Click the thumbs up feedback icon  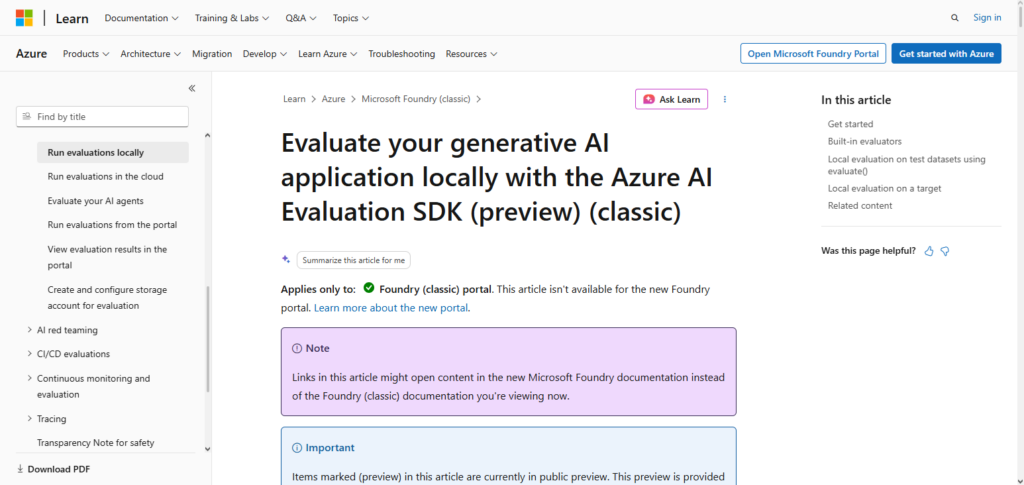point(929,251)
